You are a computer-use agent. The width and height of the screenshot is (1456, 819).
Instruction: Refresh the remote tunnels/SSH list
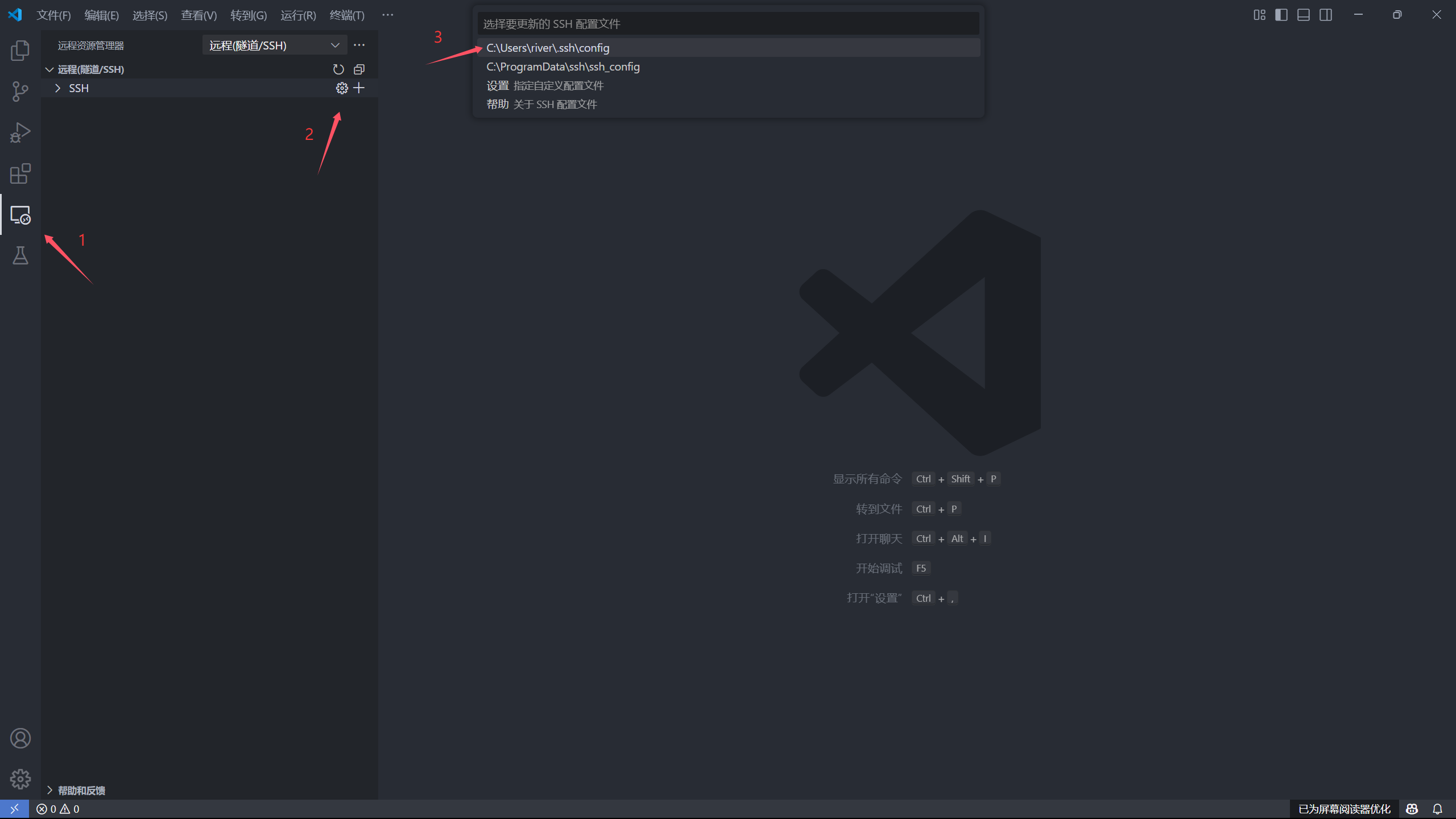[338, 69]
